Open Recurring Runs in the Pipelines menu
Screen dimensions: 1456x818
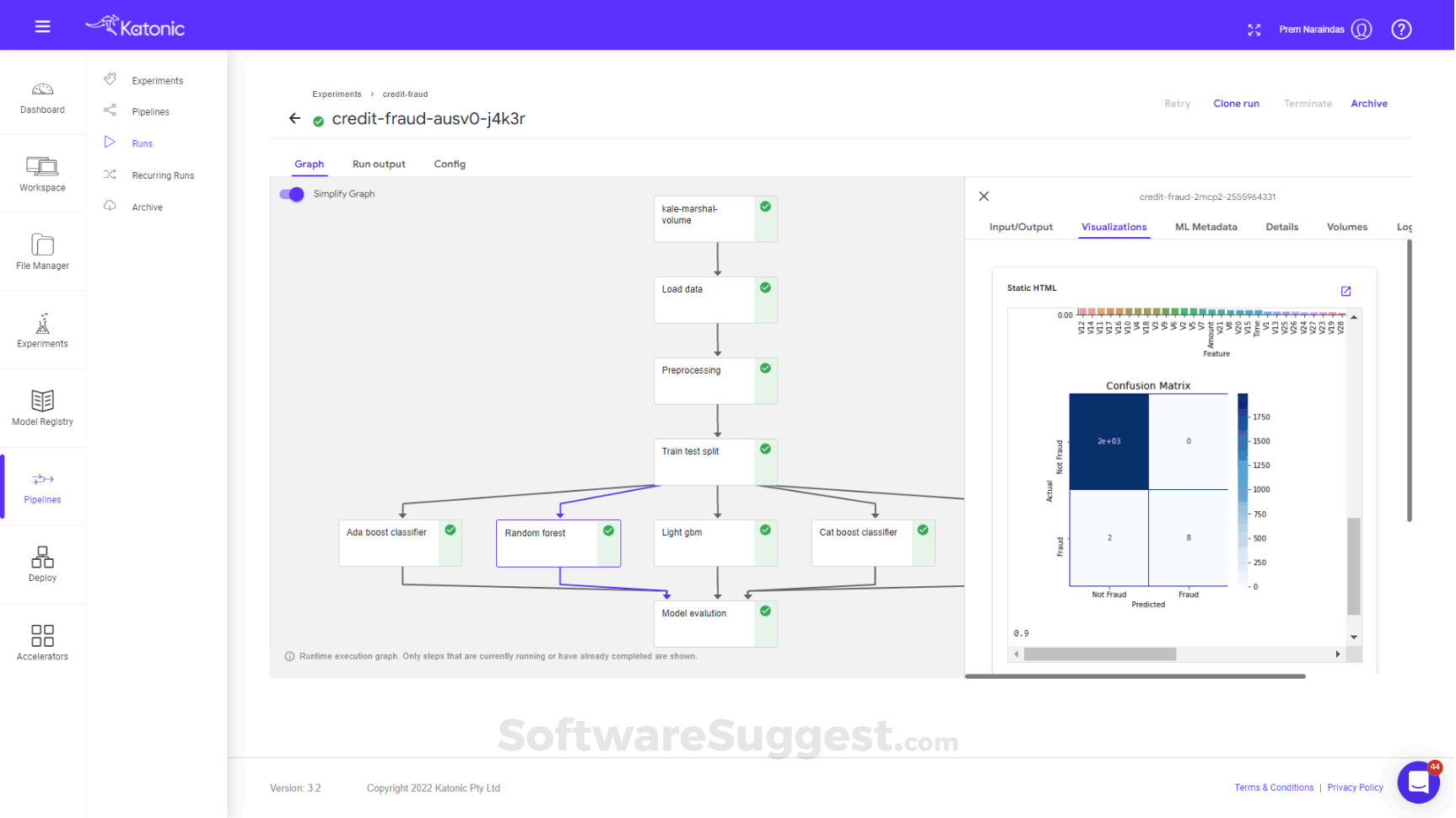pyautogui.click(x=163, y=175)
